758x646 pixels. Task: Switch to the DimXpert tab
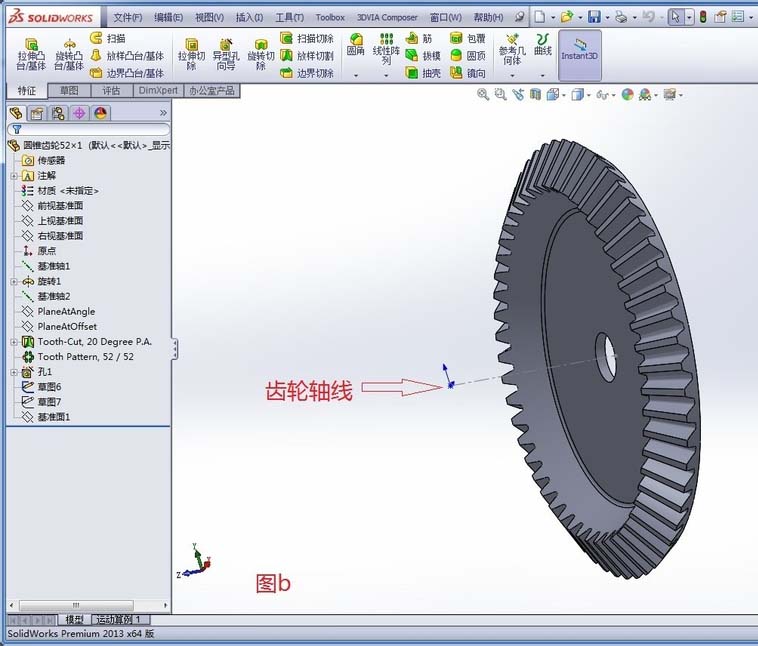pyautogui.click(x=158, y=91)
